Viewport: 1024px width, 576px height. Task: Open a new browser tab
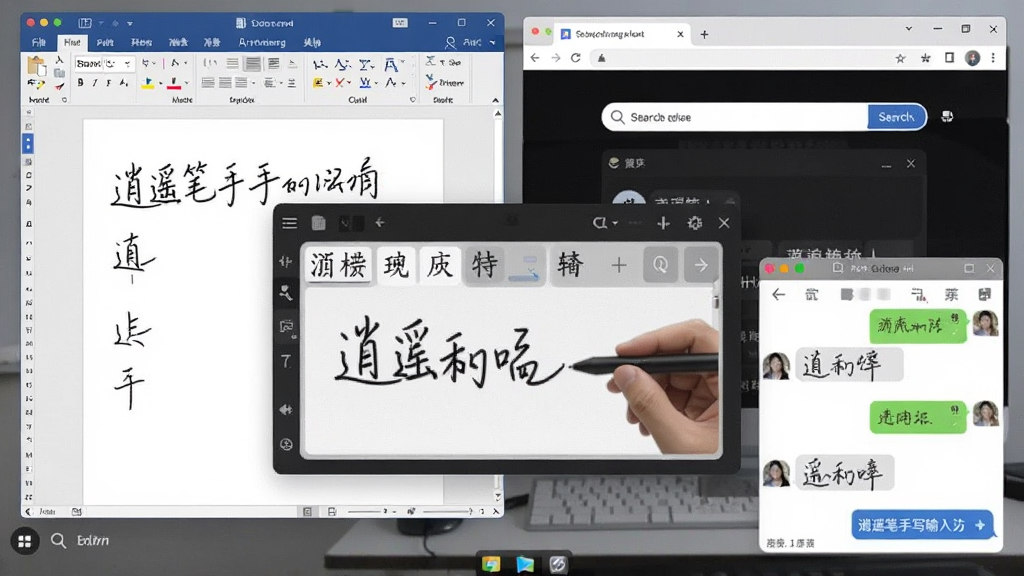coord(704,35)
